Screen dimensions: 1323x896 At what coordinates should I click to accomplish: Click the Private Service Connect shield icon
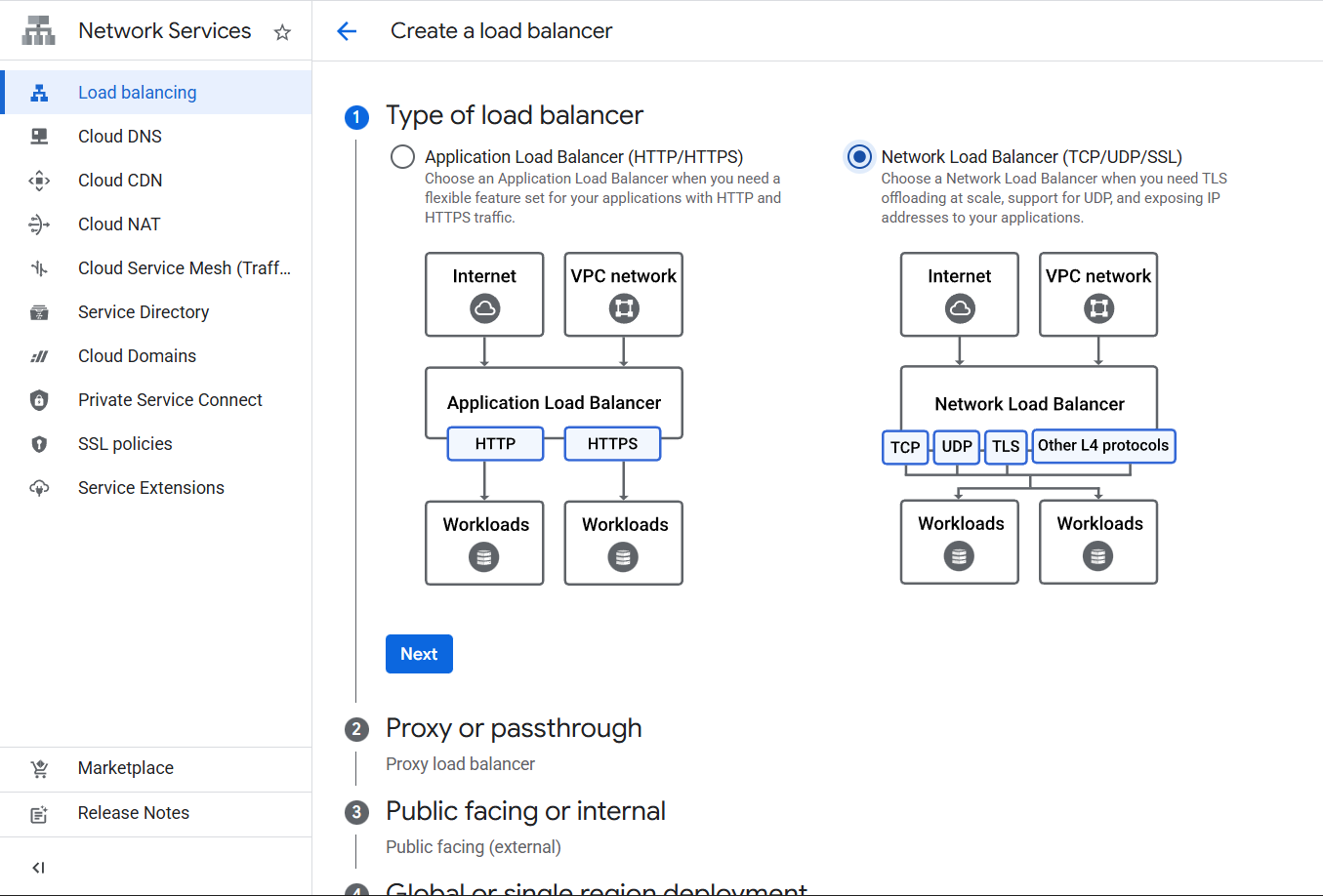point(39,400)
